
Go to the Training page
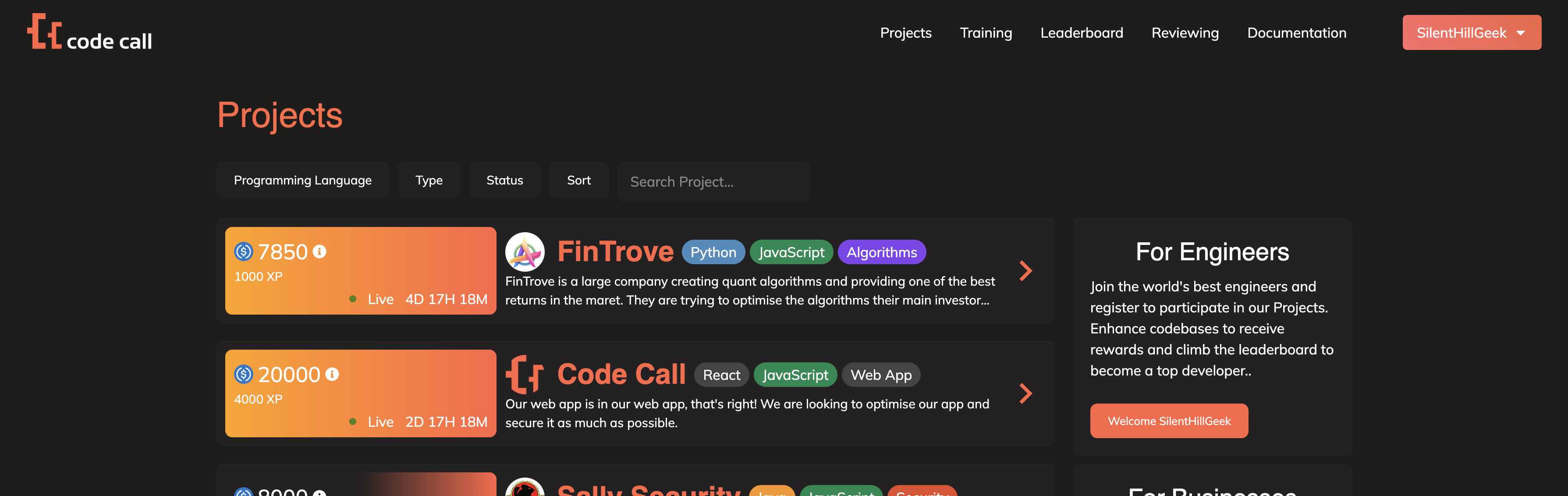click(986, 33)
